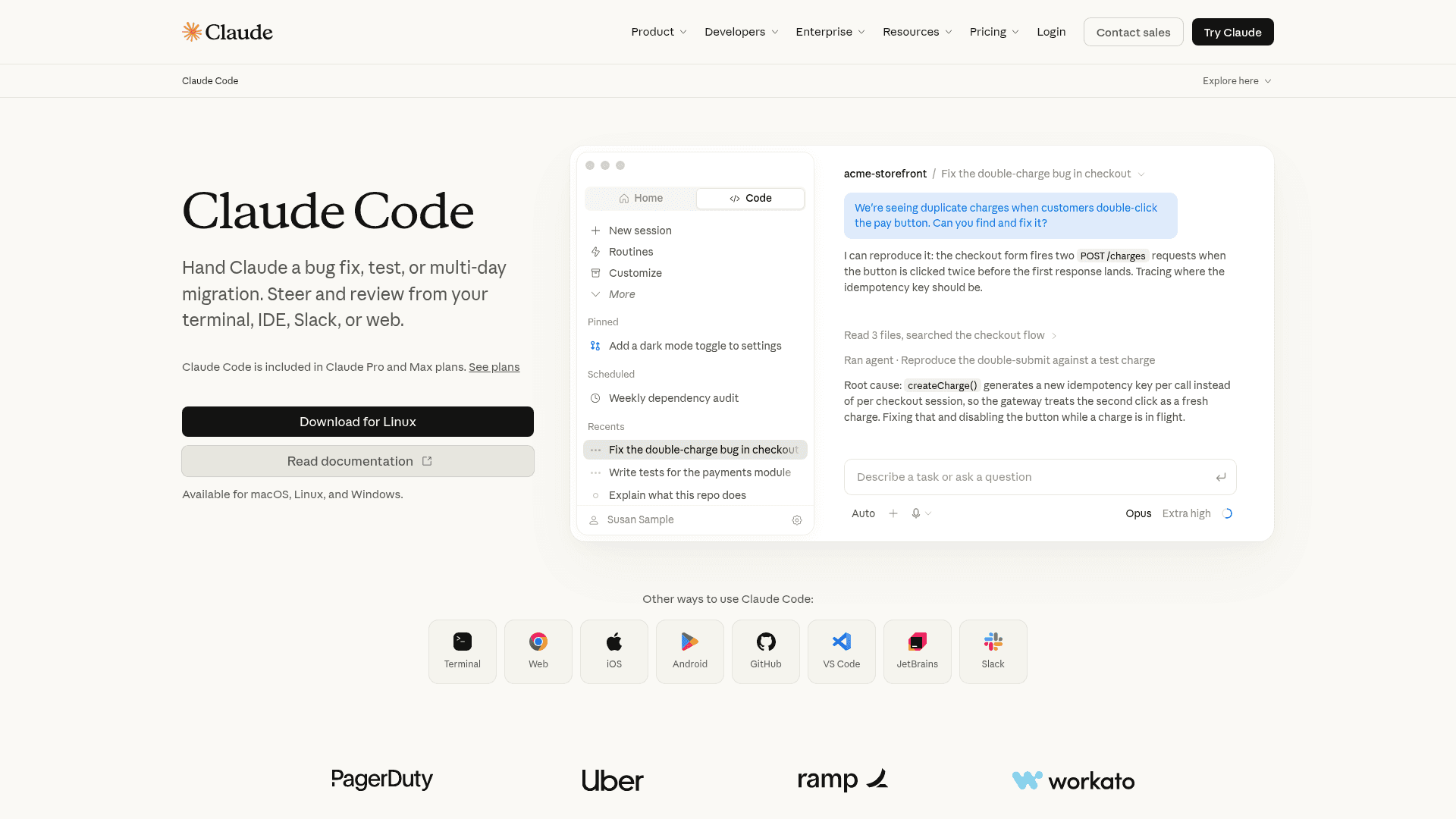1456x819 pixels.
Task: Click the Claude starburst logo icon
Action: click(192, 32)
